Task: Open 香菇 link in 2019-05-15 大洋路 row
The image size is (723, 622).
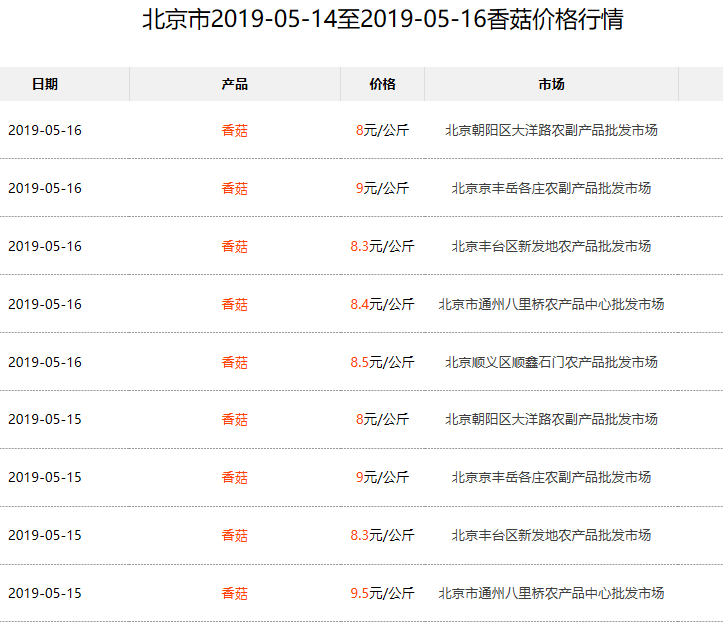Action: click(235, 420)
